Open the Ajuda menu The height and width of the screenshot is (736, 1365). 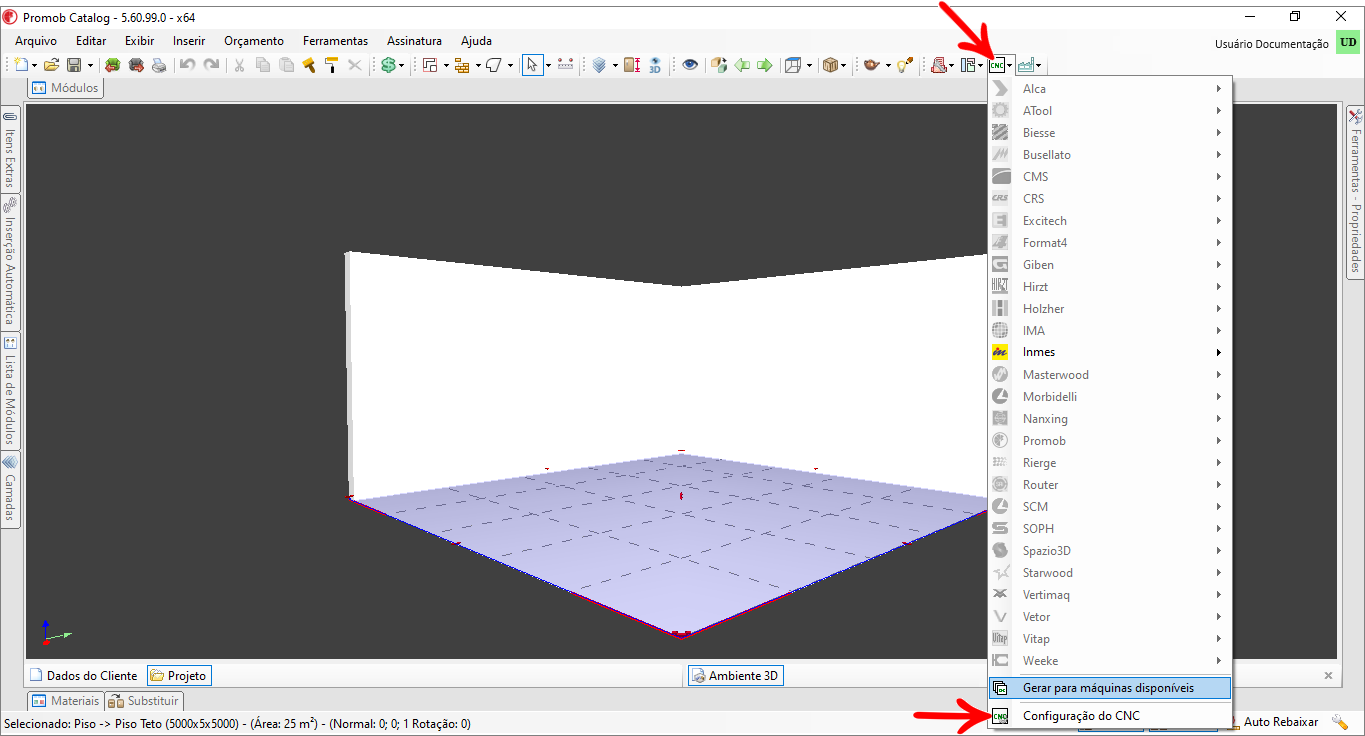click(x=476, y=41)
